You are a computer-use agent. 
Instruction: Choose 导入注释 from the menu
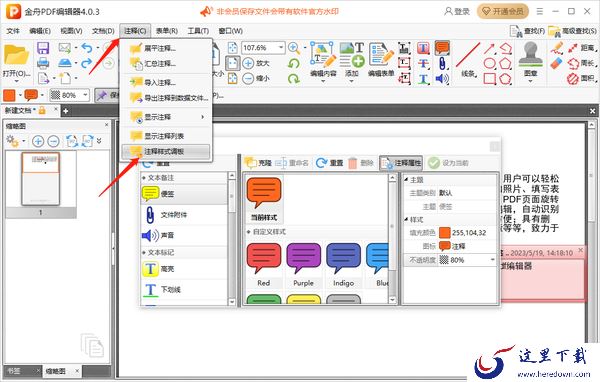point(166,82)
